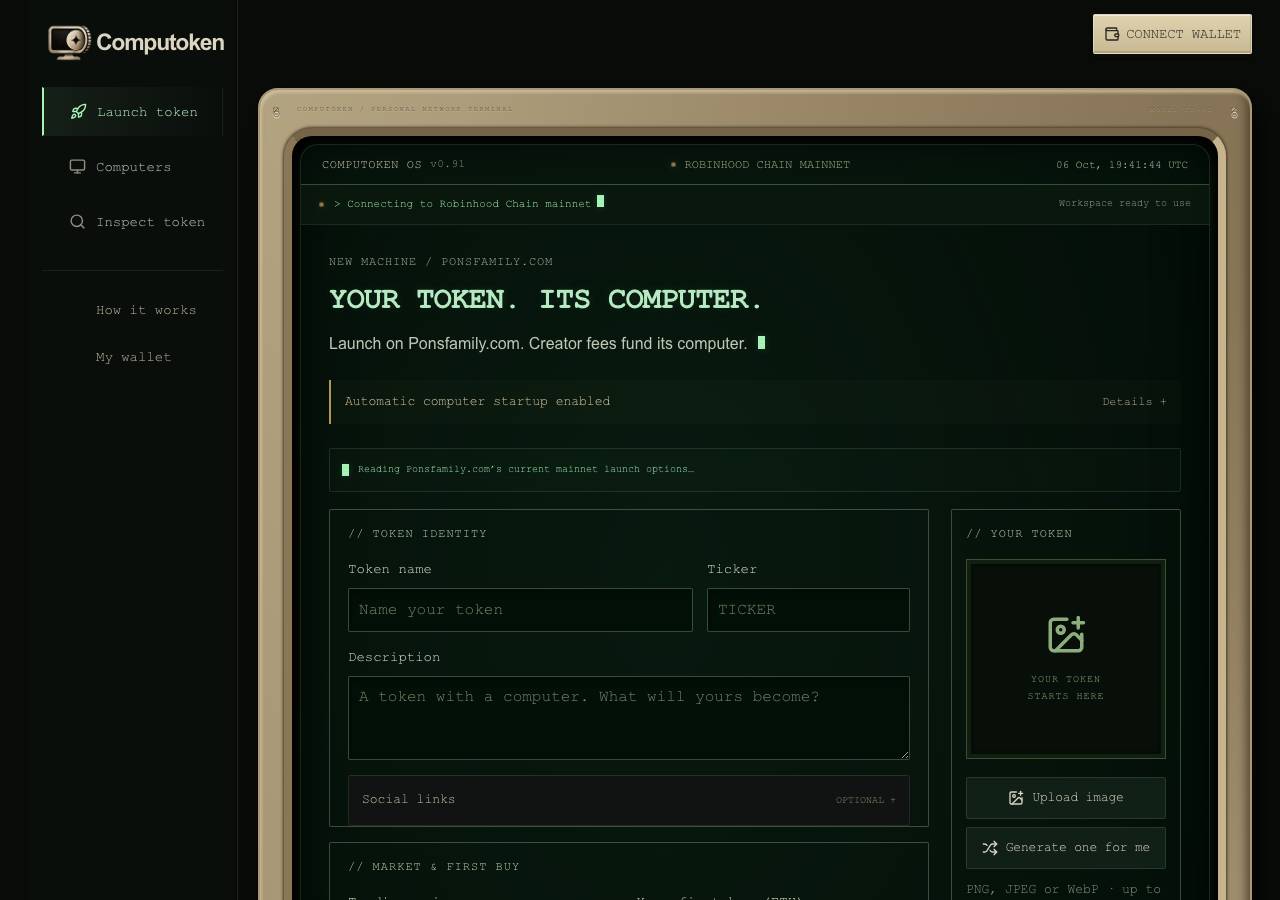
Task: Click the magnifier icon beside Inspect token
Action: point(77,222)
